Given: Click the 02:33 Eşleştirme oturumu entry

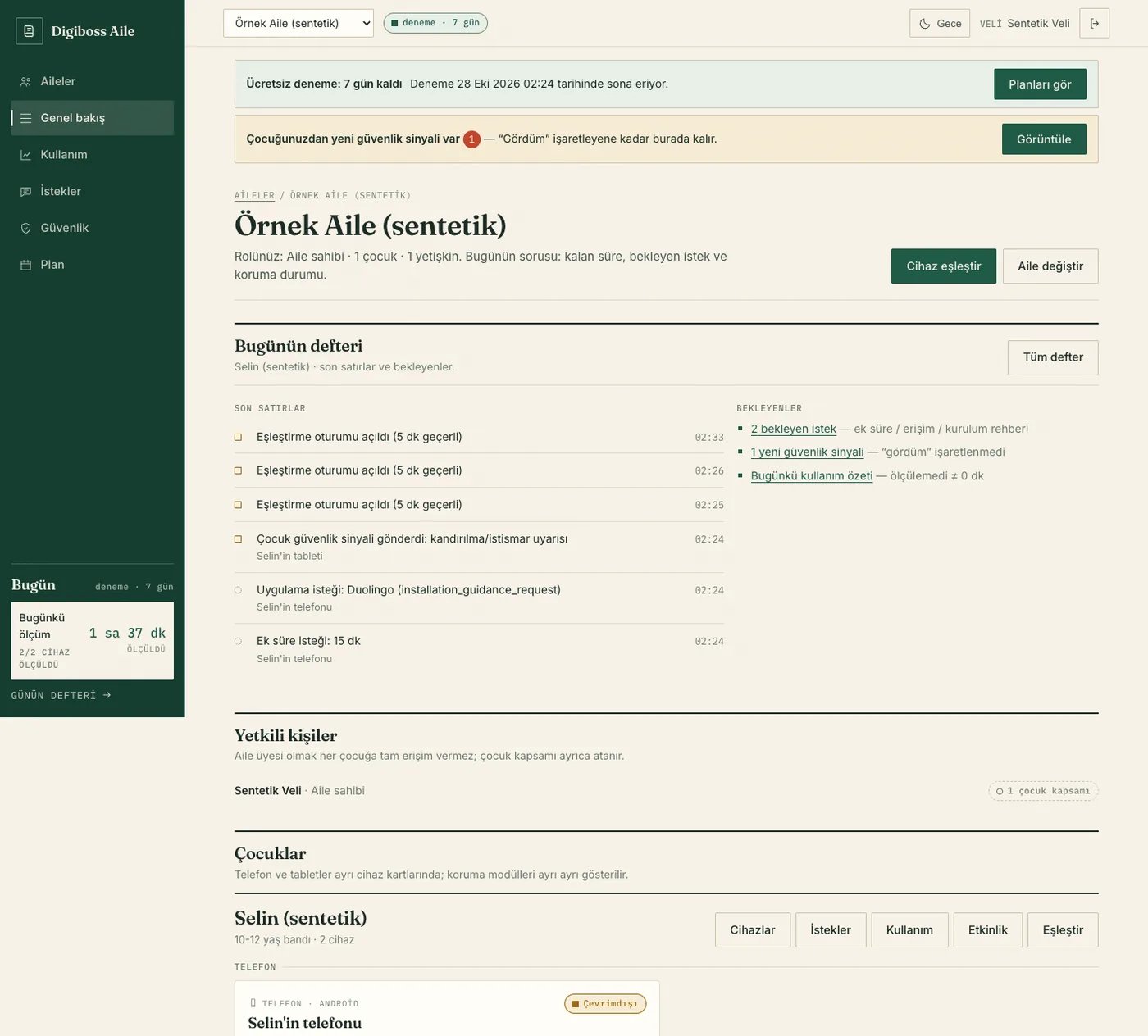Looking at the screenshot, I should click(479, 437).
